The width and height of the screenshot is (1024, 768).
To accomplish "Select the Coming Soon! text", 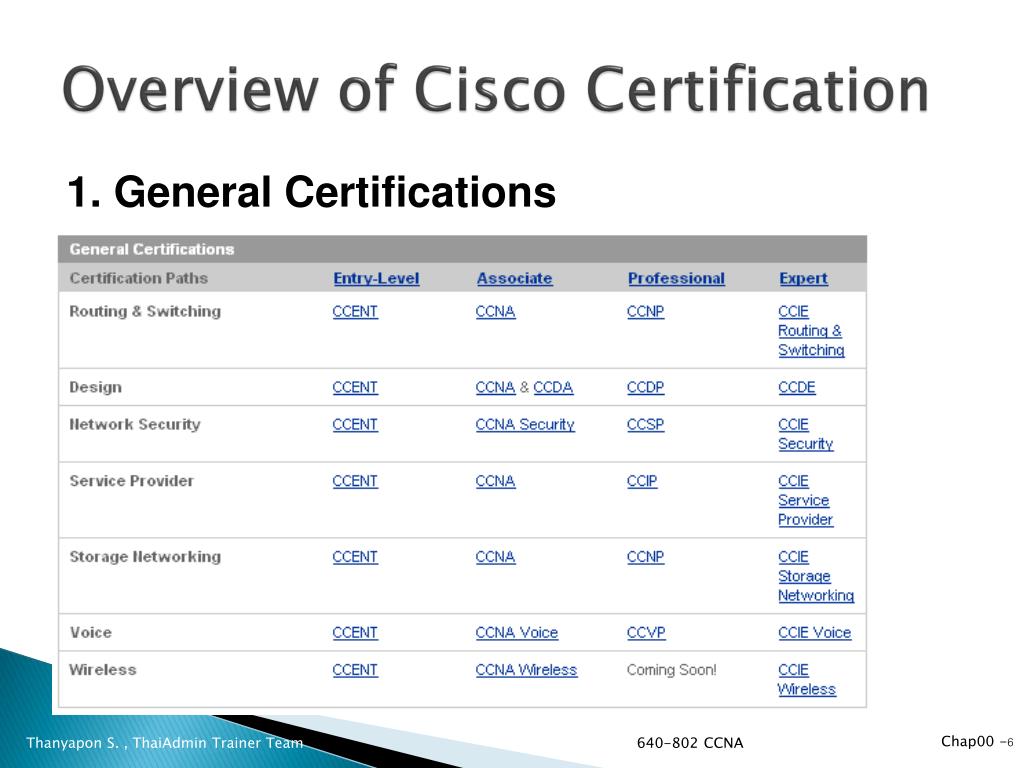I will 671,670.
